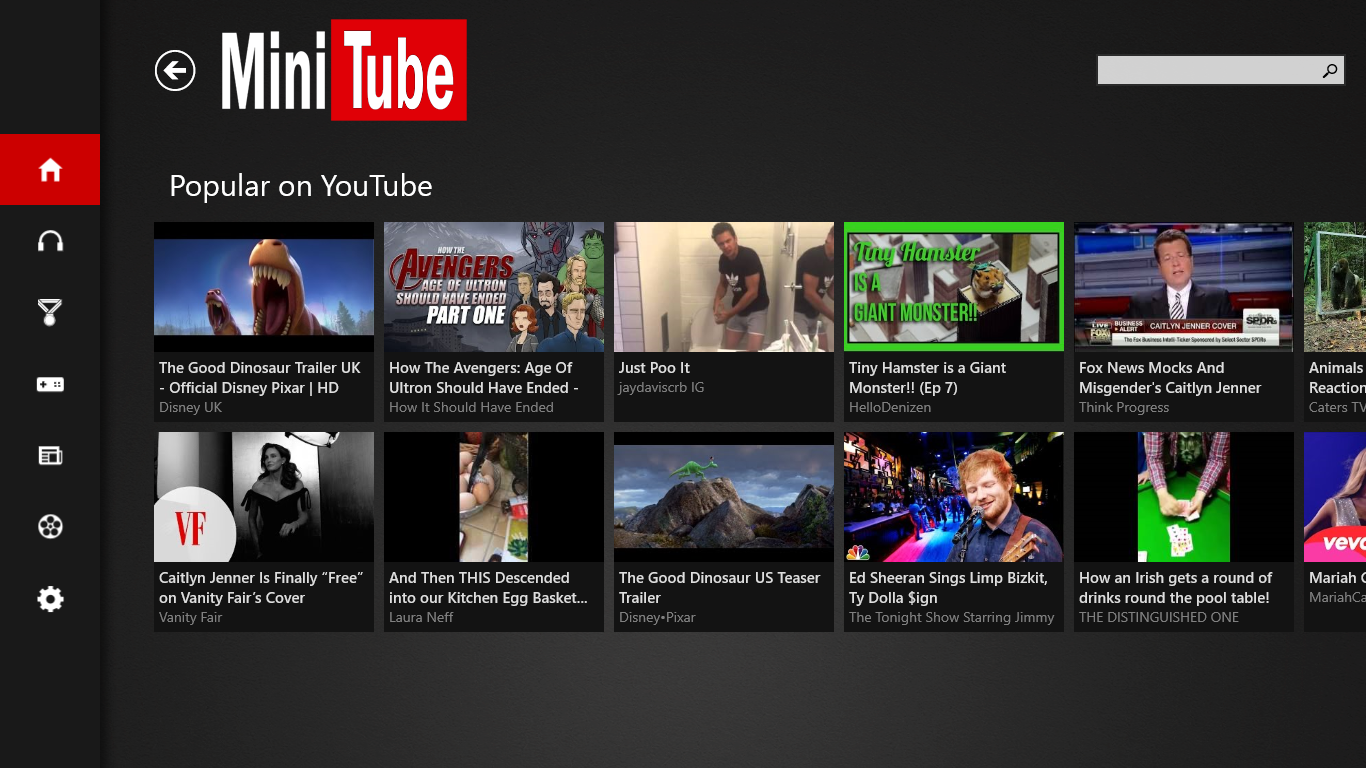
Task: Open the Just Poo It video thumbnail
Action: tap(724, 287)
